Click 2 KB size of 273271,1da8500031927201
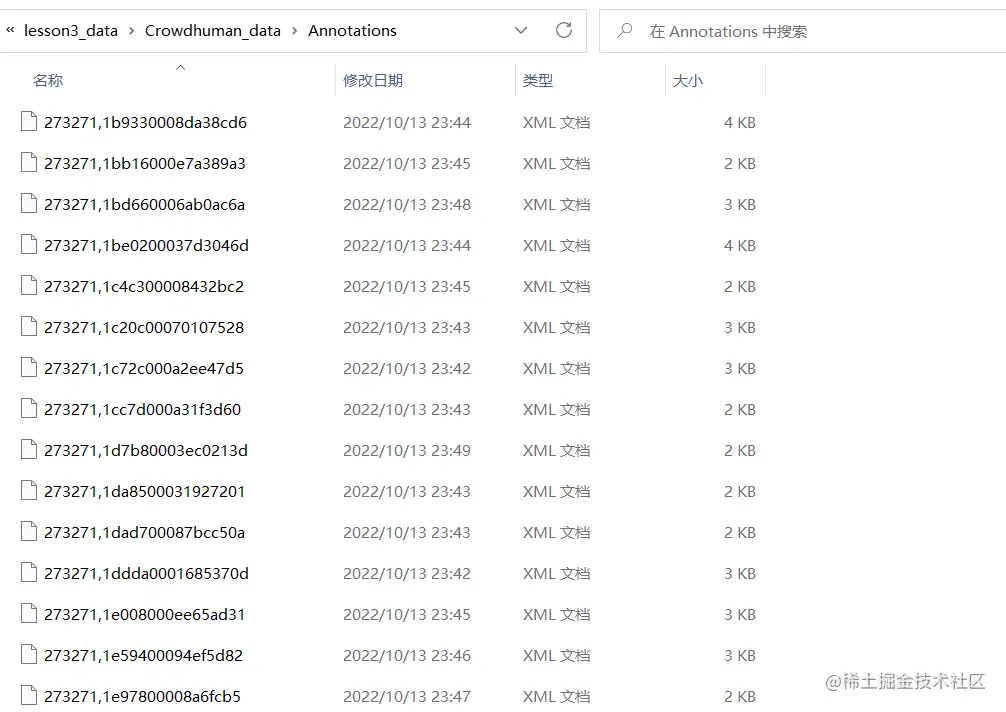The width and height of the screenshot is (1006, 712). [740, 492]
